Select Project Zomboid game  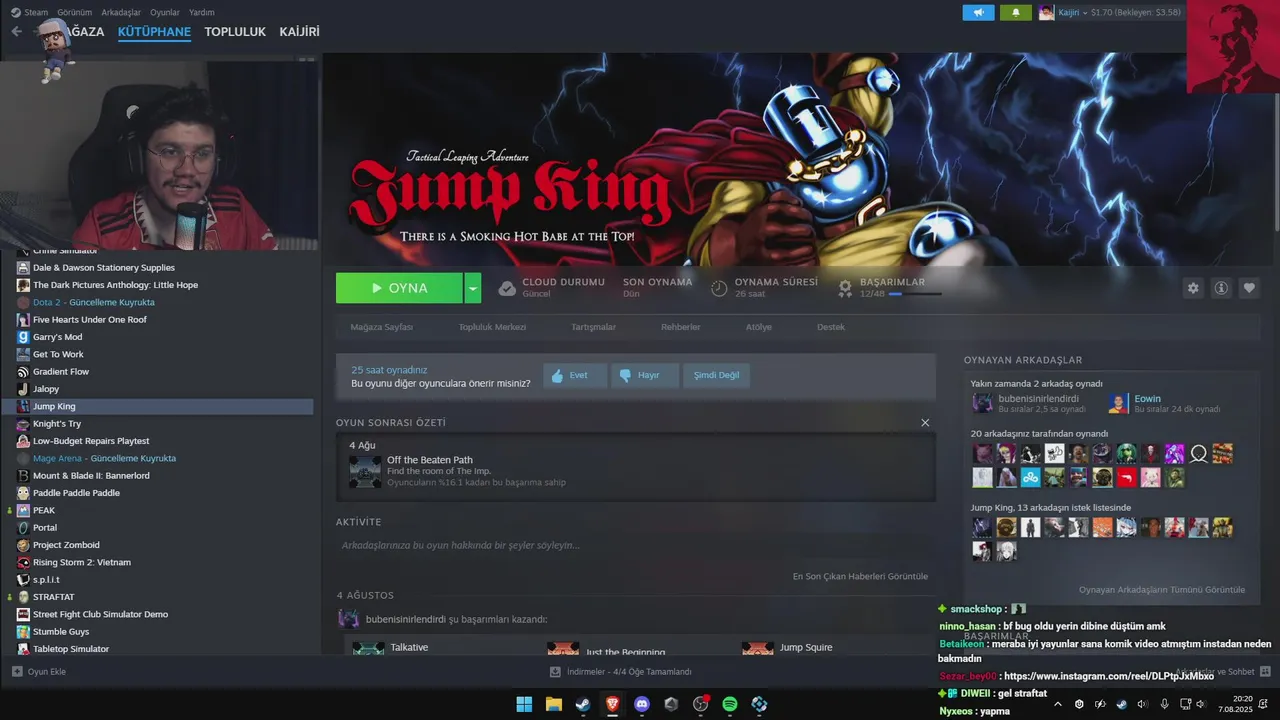66,545
